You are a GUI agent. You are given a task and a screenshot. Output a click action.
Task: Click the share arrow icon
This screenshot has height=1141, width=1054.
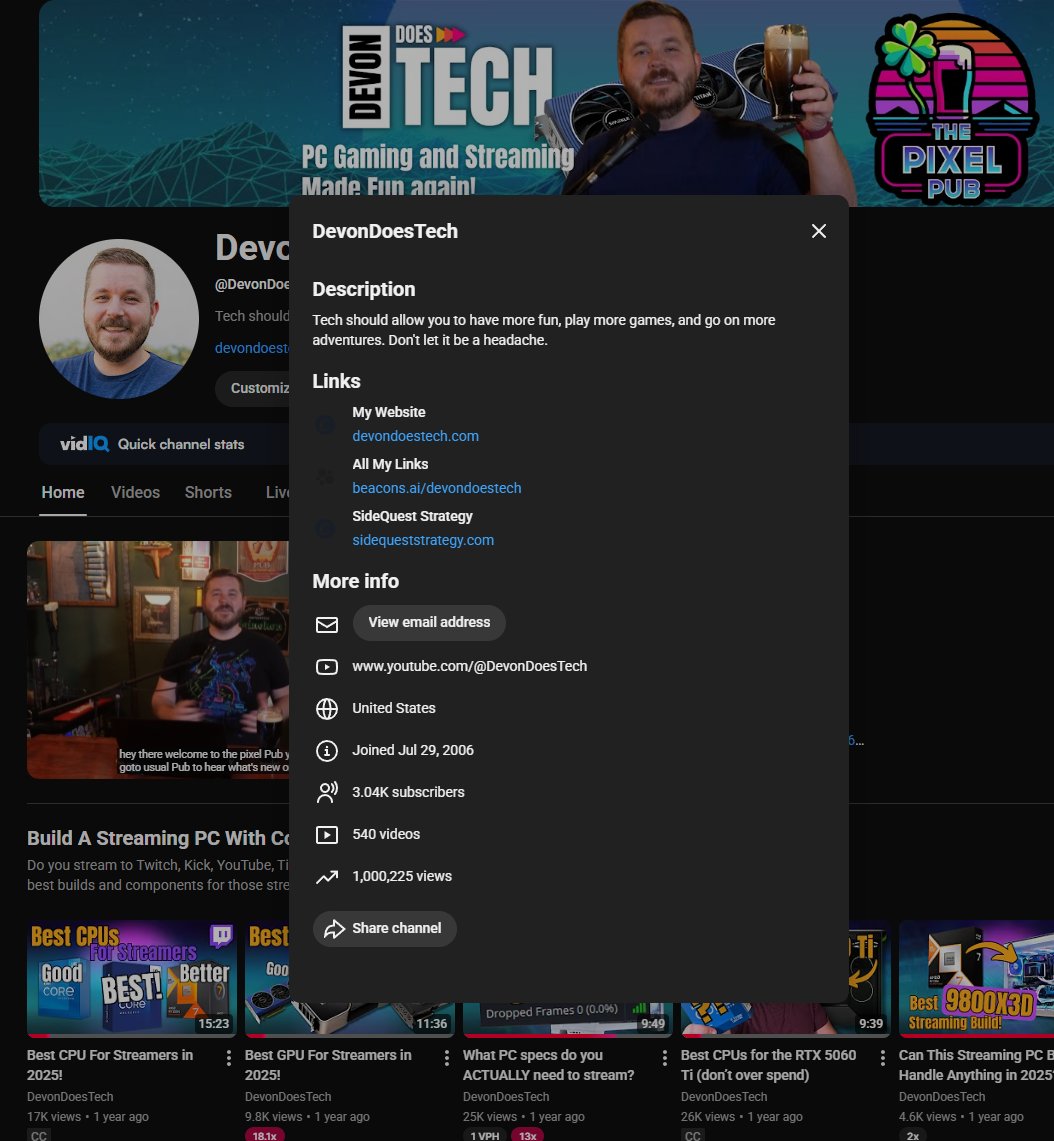point(334,929)
